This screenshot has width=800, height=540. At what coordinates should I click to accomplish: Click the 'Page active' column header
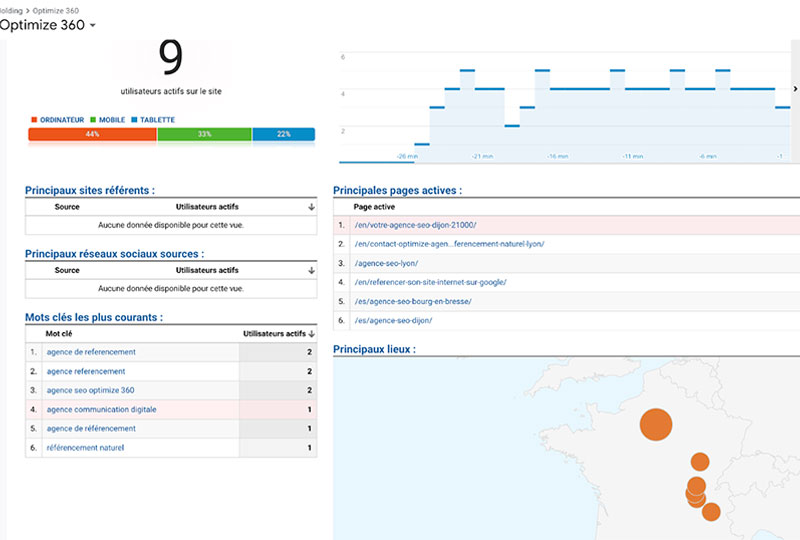(376, 207)
